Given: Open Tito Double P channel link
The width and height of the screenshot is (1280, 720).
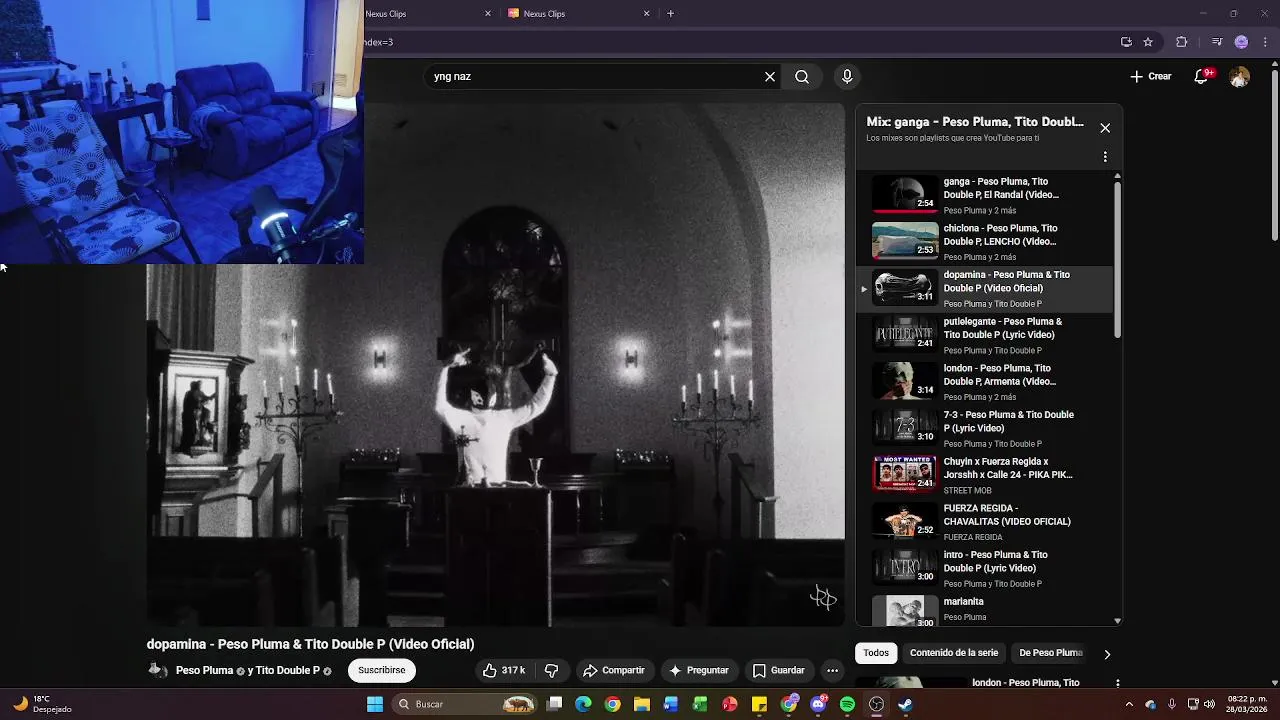Looking at the screenshot, I should (288, 670).
